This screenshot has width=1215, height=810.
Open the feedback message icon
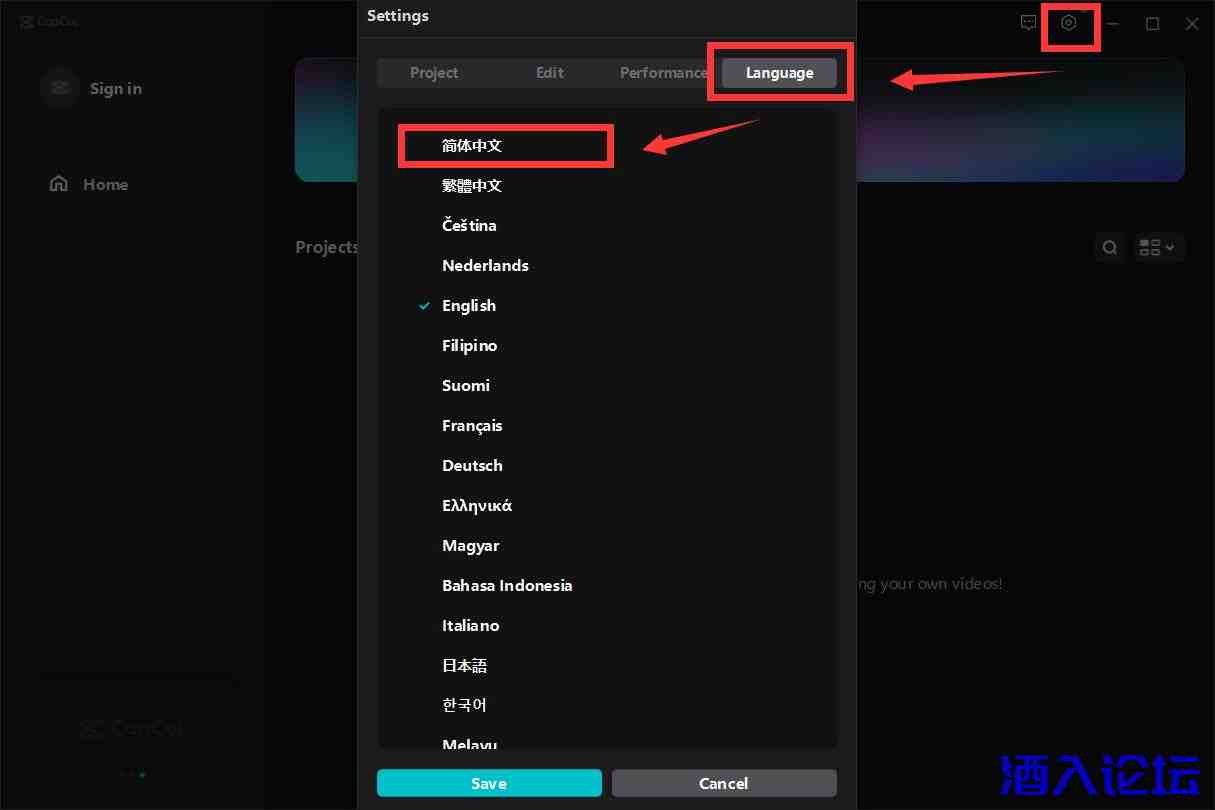coord(1028,23)
